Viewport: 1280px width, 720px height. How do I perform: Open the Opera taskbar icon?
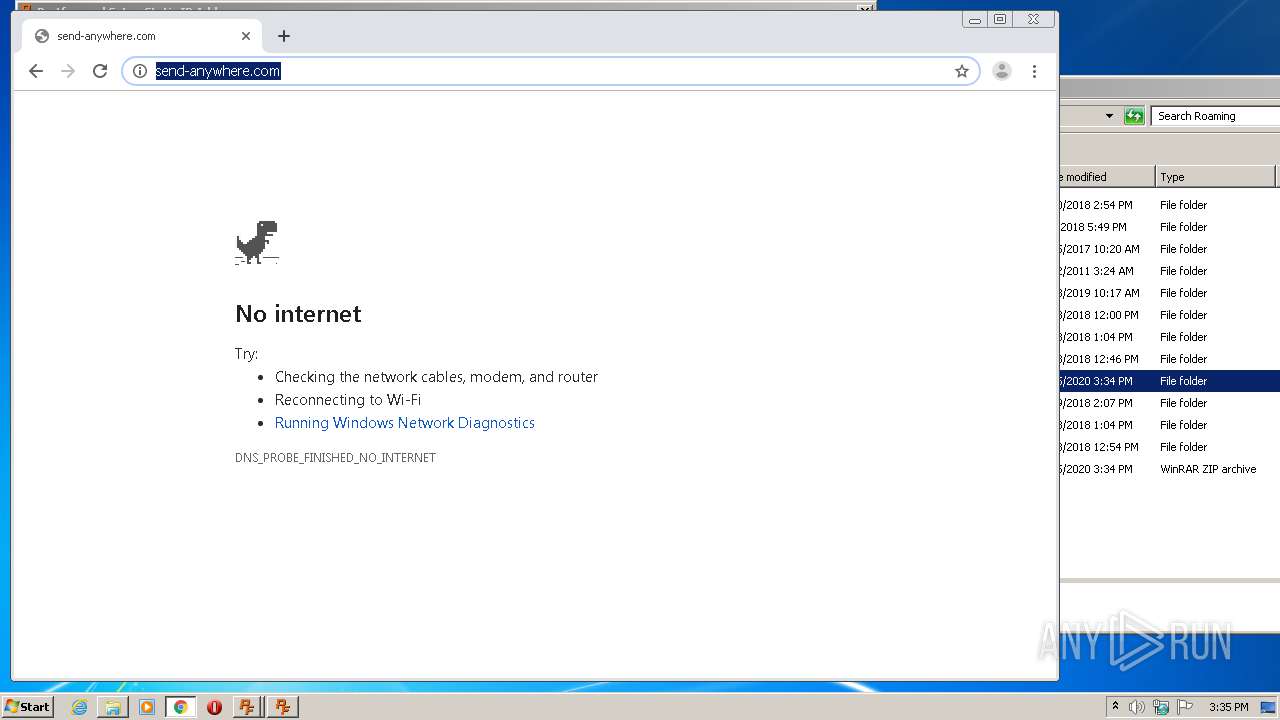[214, 707]
